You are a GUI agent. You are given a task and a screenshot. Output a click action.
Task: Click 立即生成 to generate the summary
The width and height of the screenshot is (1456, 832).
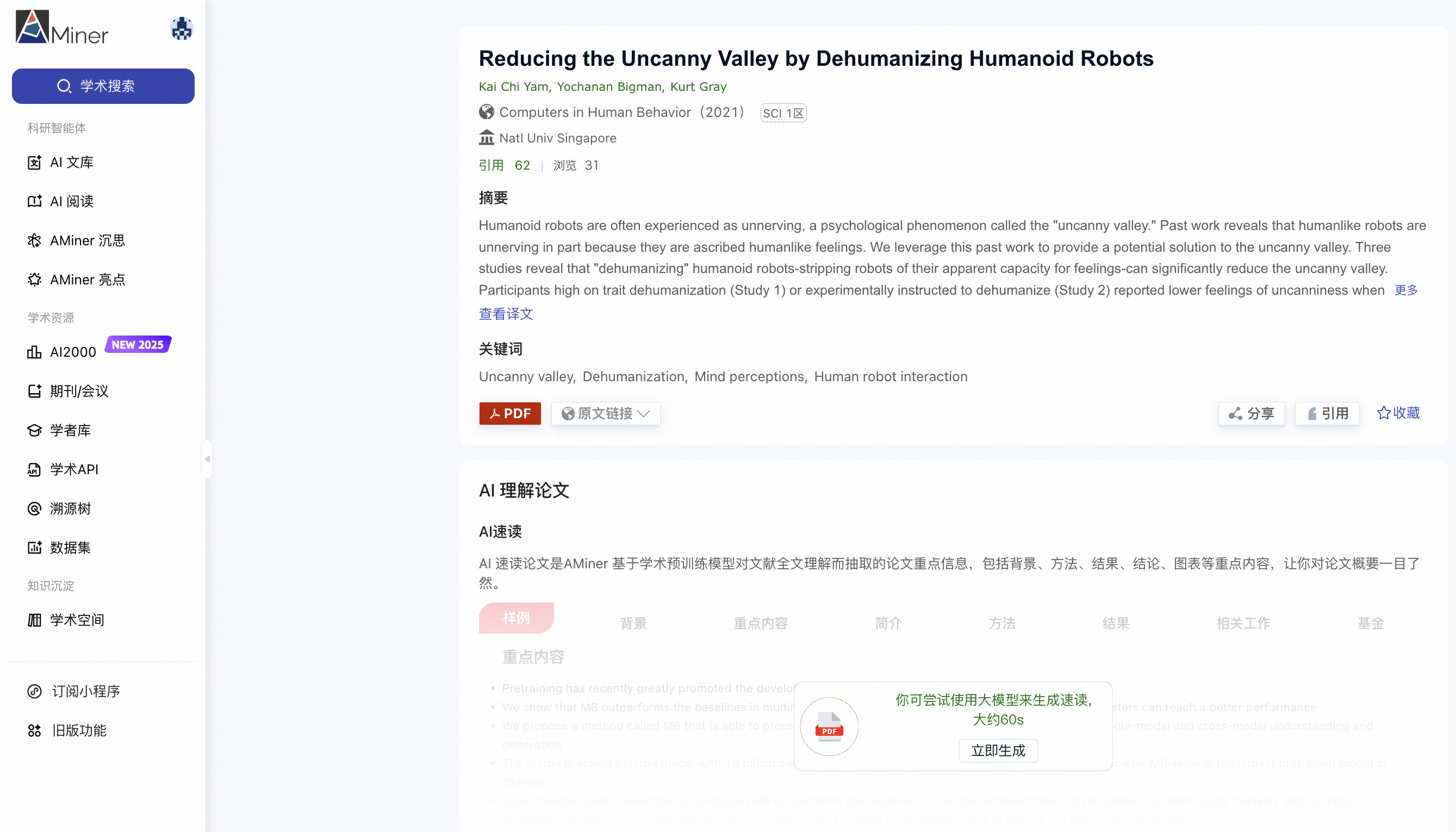pos(997,750)
